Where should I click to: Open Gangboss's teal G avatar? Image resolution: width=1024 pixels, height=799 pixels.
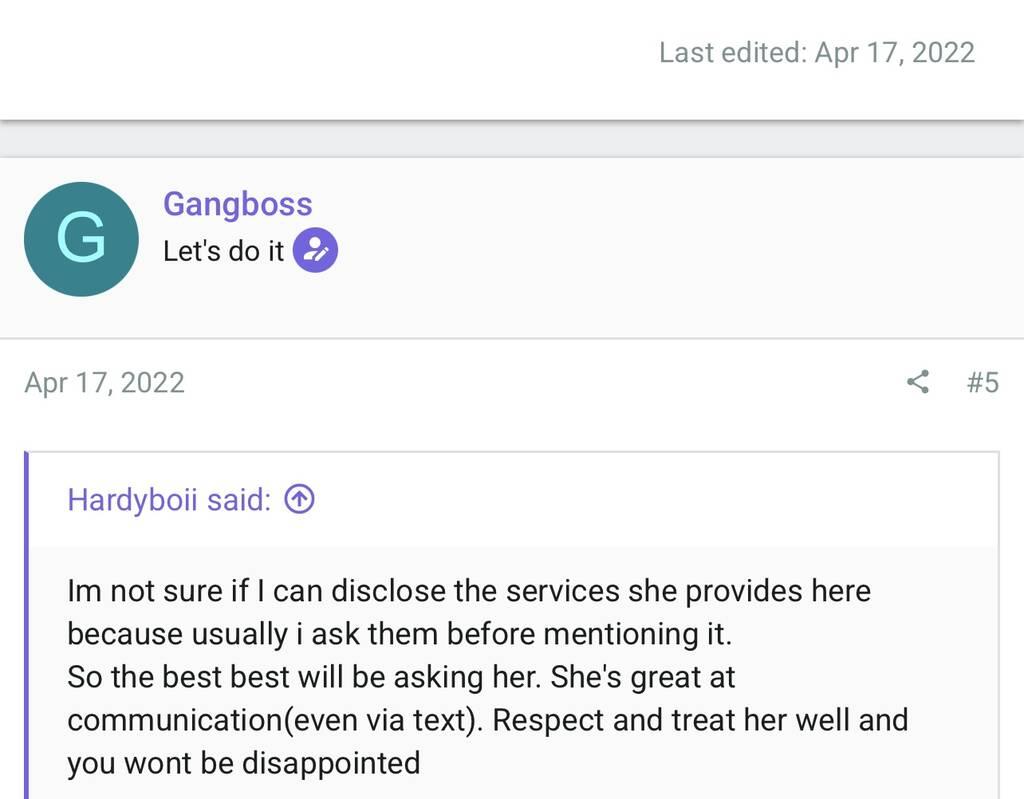[81, 239]
